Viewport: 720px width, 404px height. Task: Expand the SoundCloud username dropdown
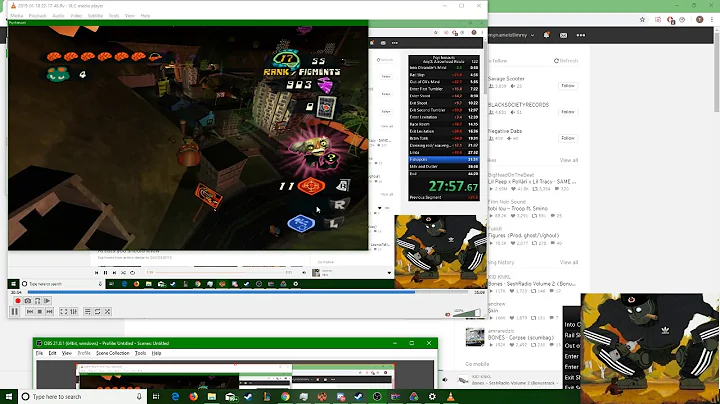point(532,35)
